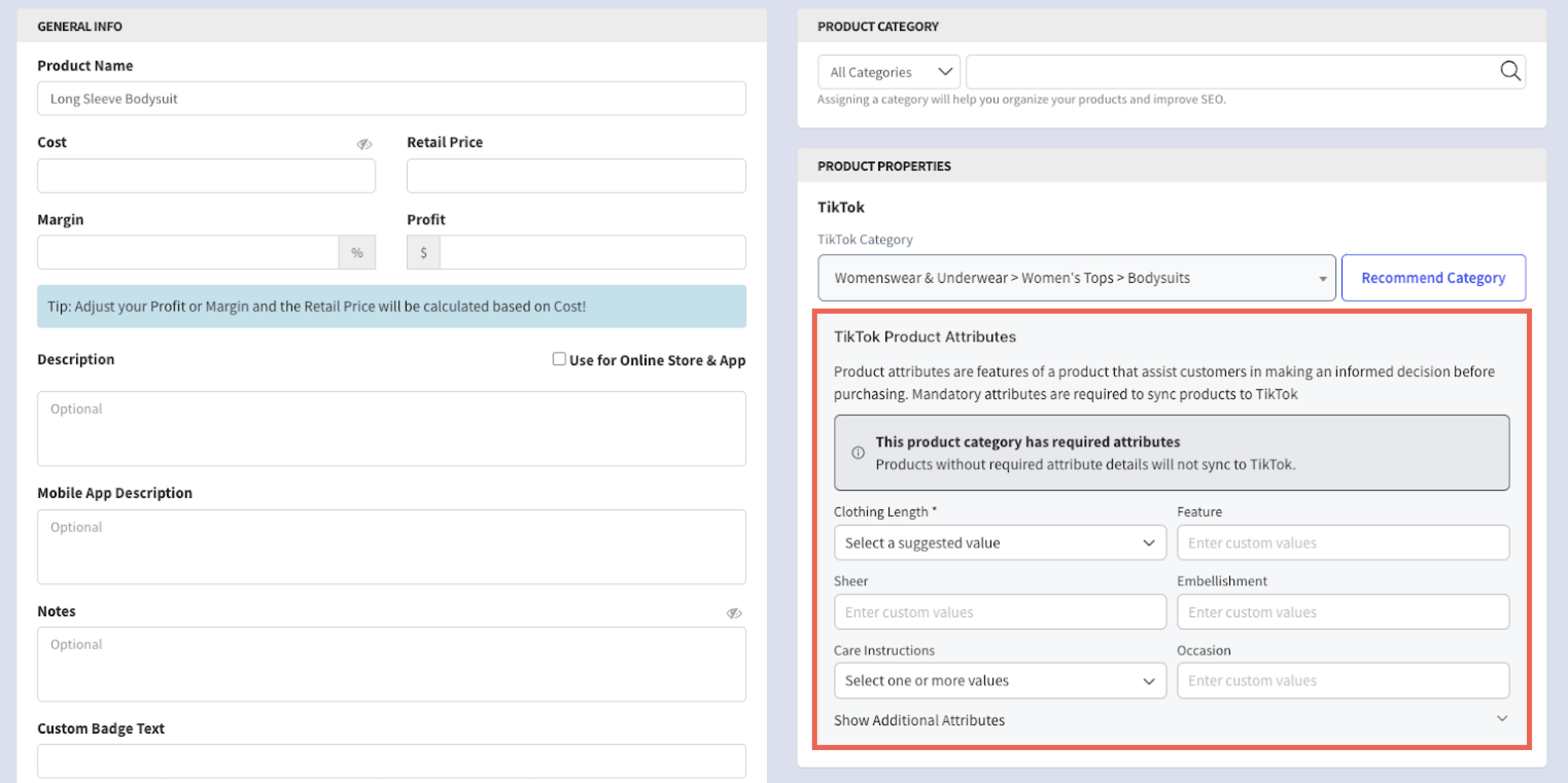Click the Custom Badge Text field
Screen dimensions: 1568x783
tap(391, 760)
